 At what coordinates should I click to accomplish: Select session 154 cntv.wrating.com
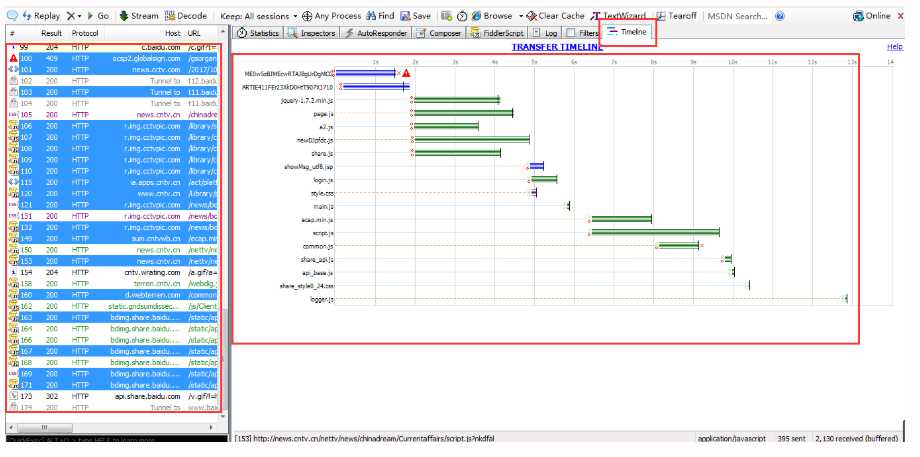pyautogui.click(x=112, y=272)
